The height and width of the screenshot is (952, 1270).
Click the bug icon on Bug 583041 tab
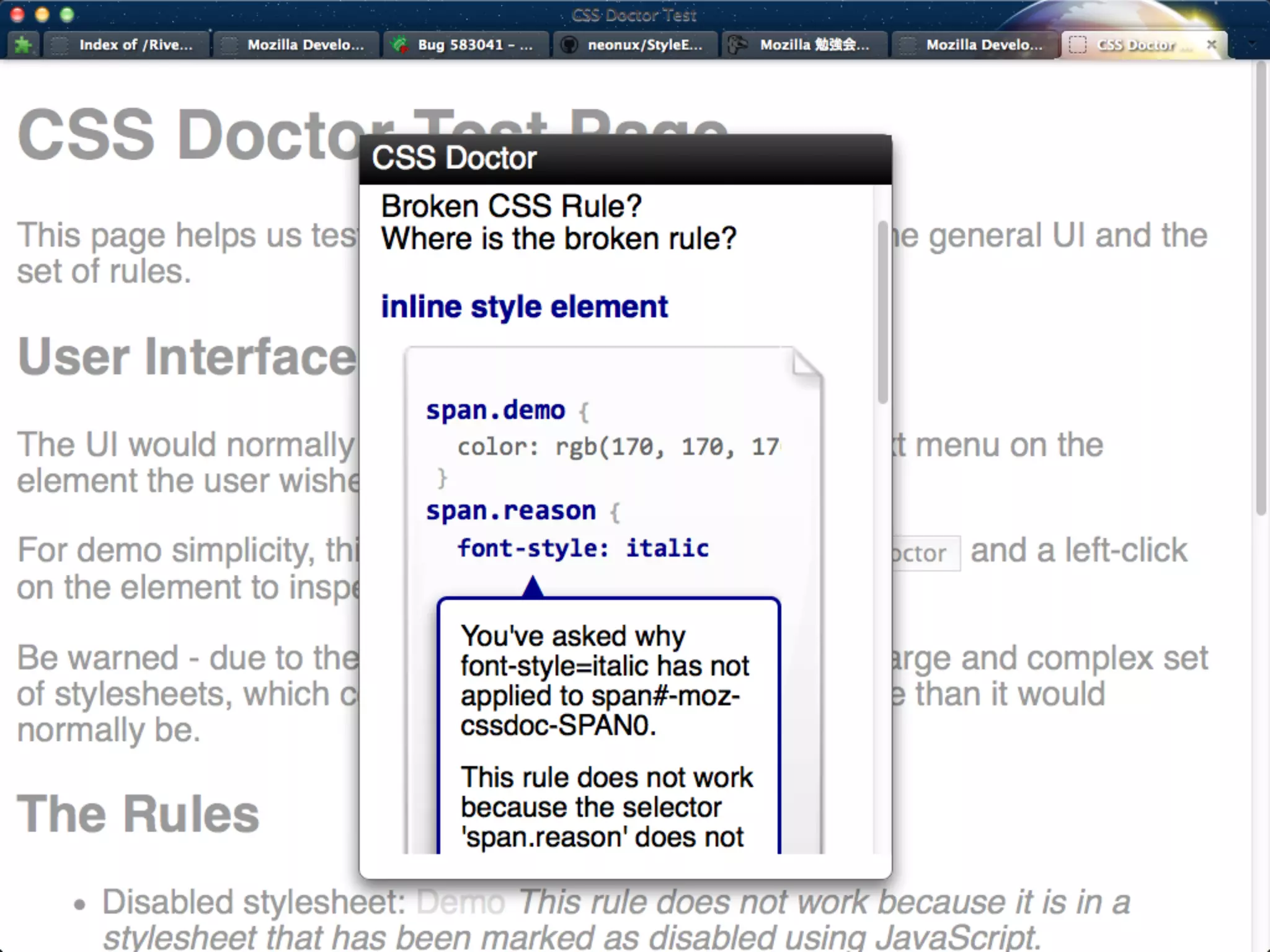click(x=401, y=45)
